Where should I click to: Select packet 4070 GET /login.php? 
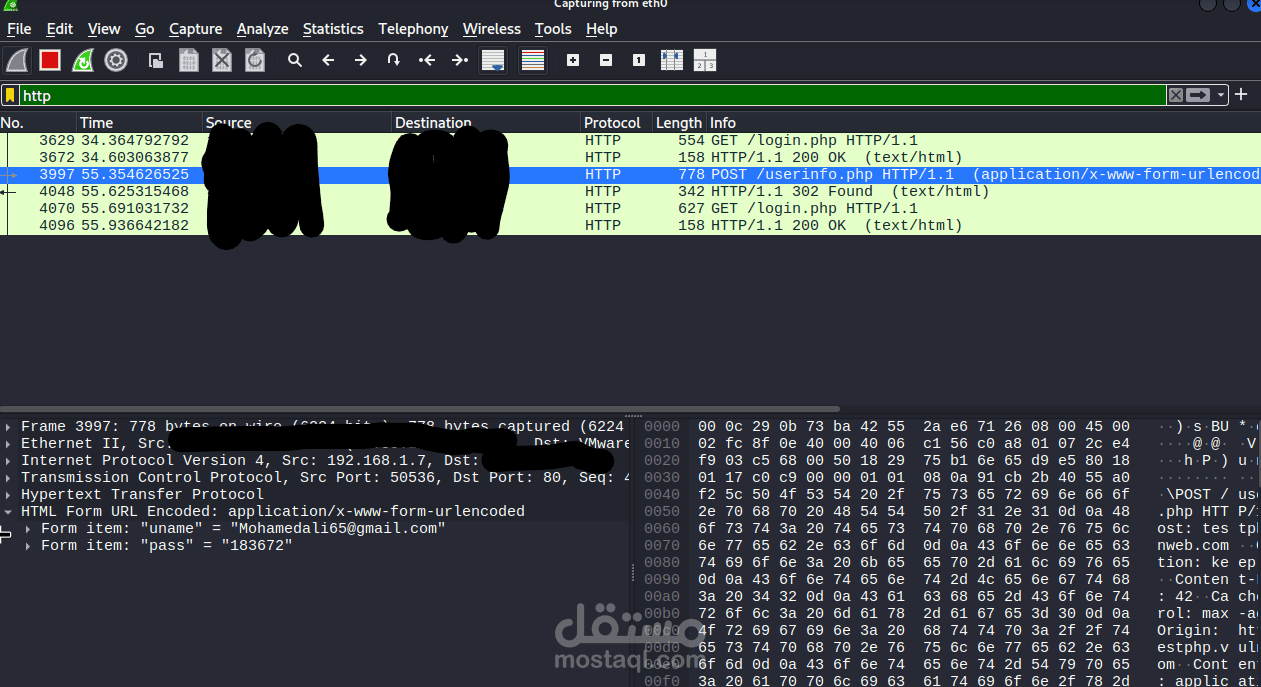pyautogui.click(x=630, y=209)
